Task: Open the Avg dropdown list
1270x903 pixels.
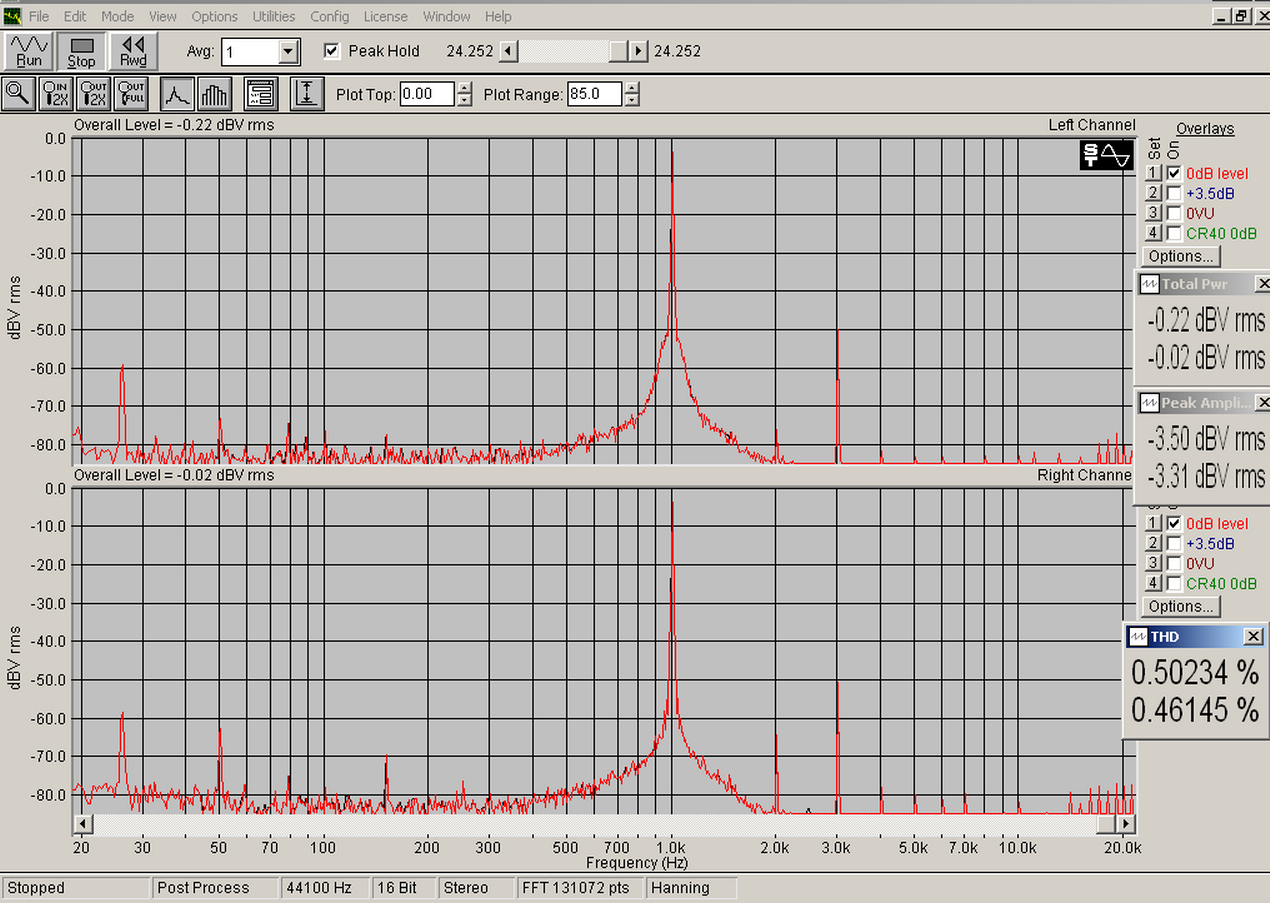Action: 289,51
